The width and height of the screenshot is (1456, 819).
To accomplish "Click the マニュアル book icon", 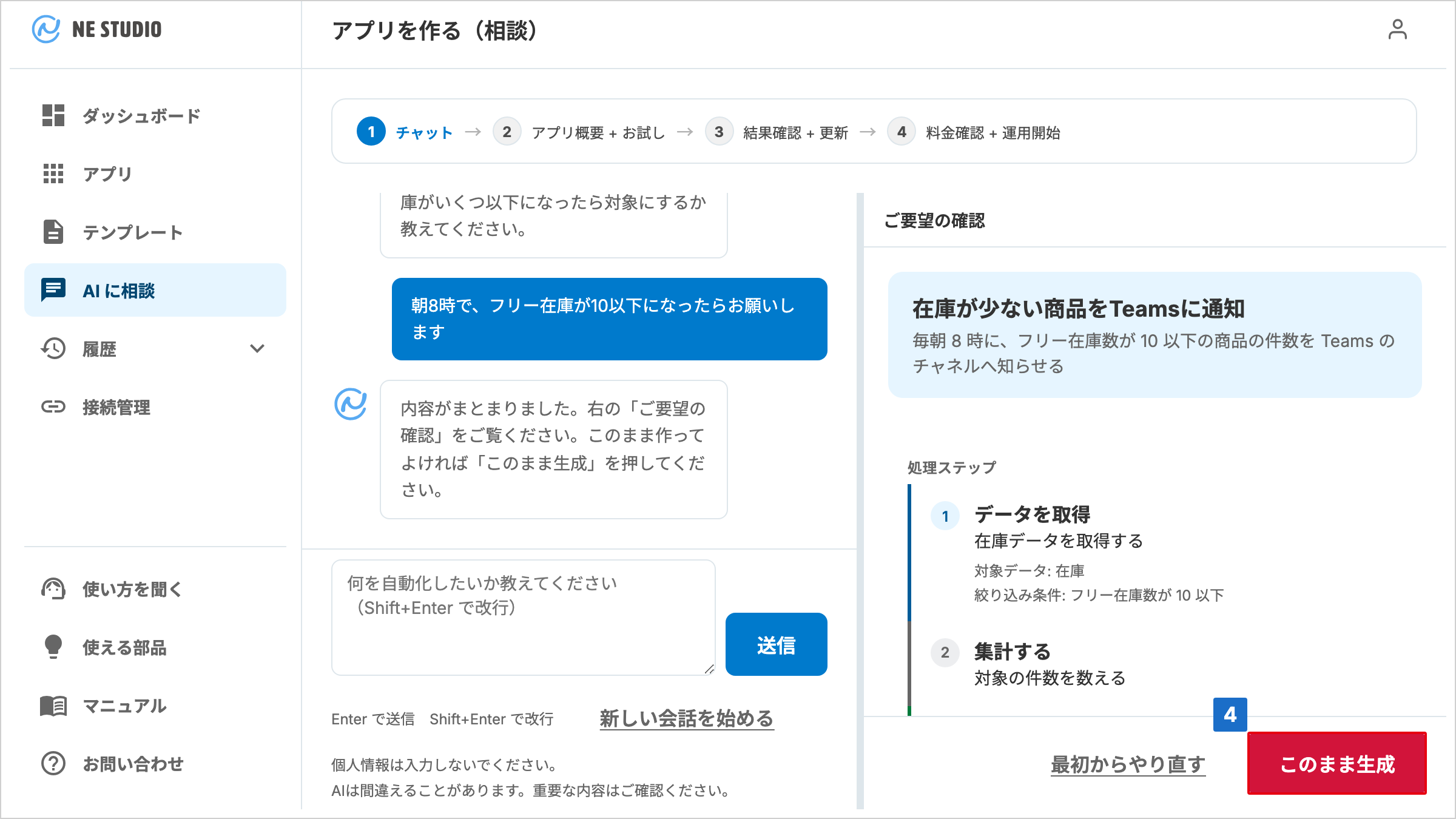I will pyautogui.click(x=53, y=706).
